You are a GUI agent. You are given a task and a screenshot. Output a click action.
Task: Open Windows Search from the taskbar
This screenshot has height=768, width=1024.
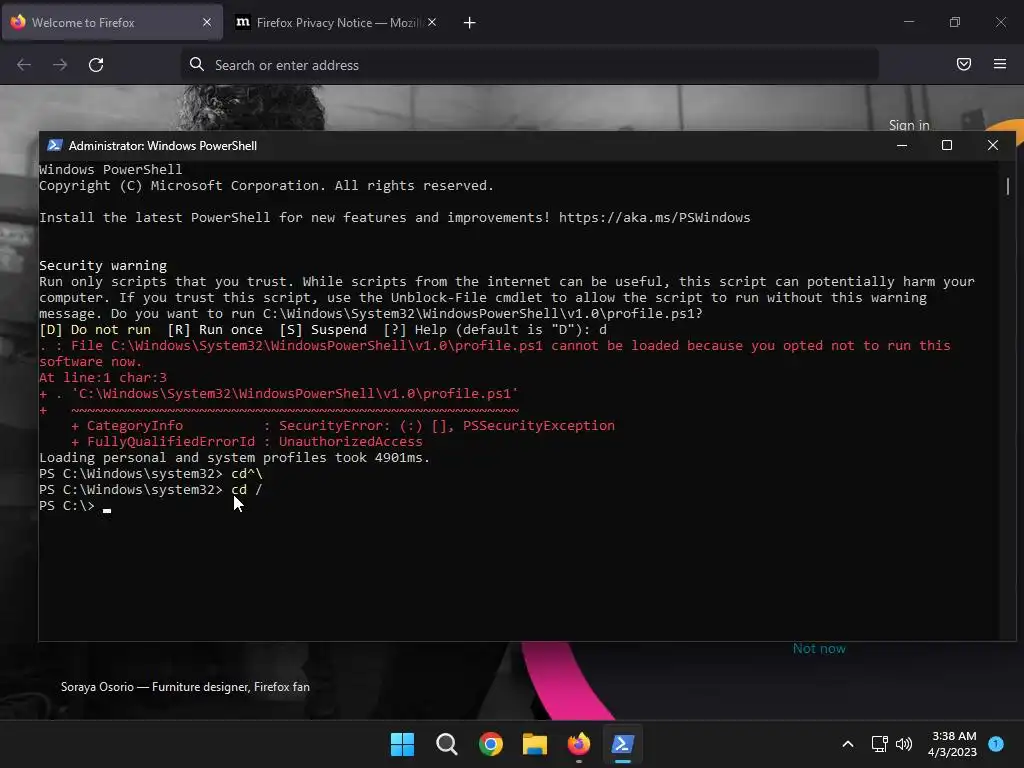(447, 744)
